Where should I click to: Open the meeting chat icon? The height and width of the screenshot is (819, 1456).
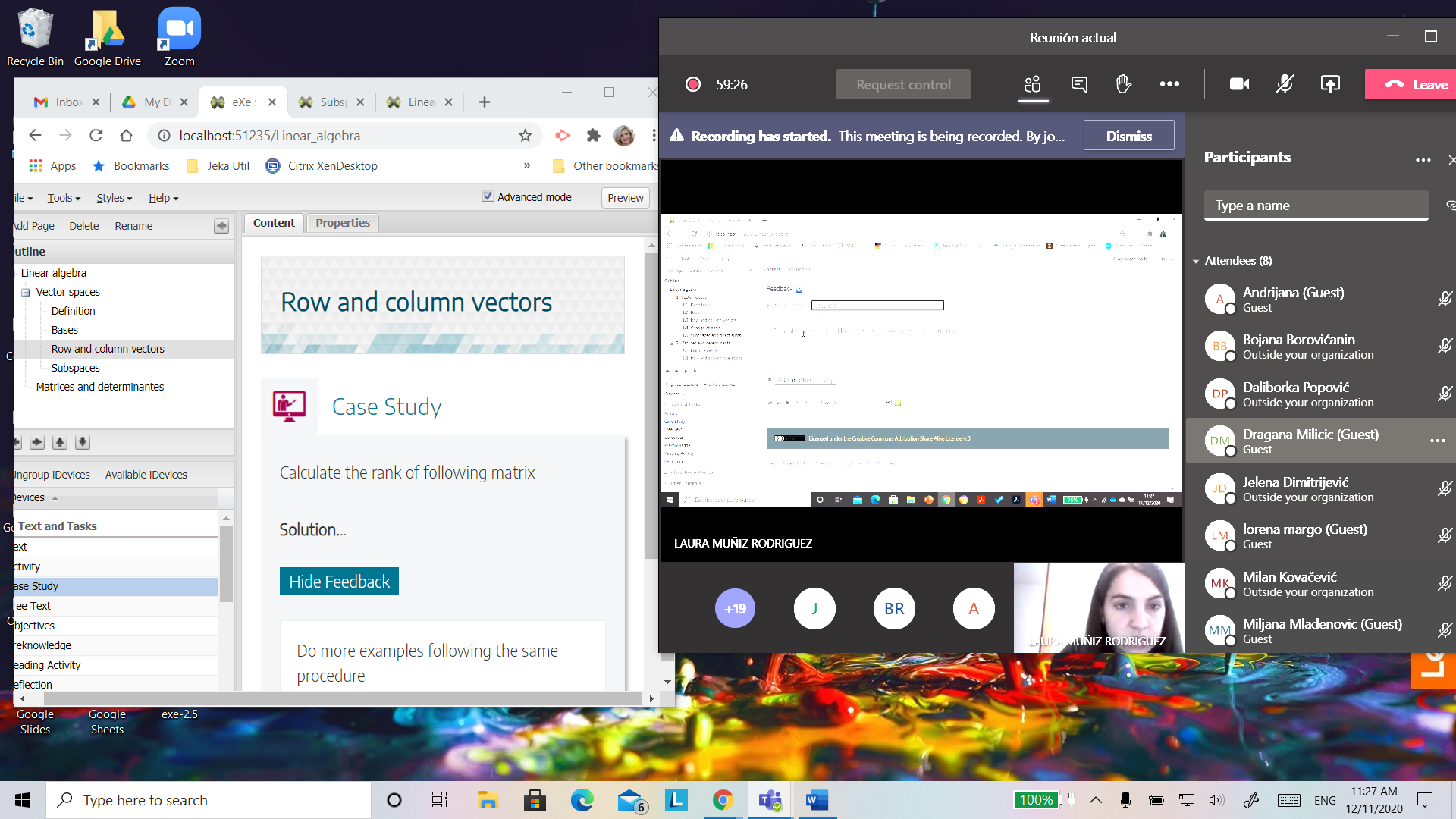(x=1079, y=84)
